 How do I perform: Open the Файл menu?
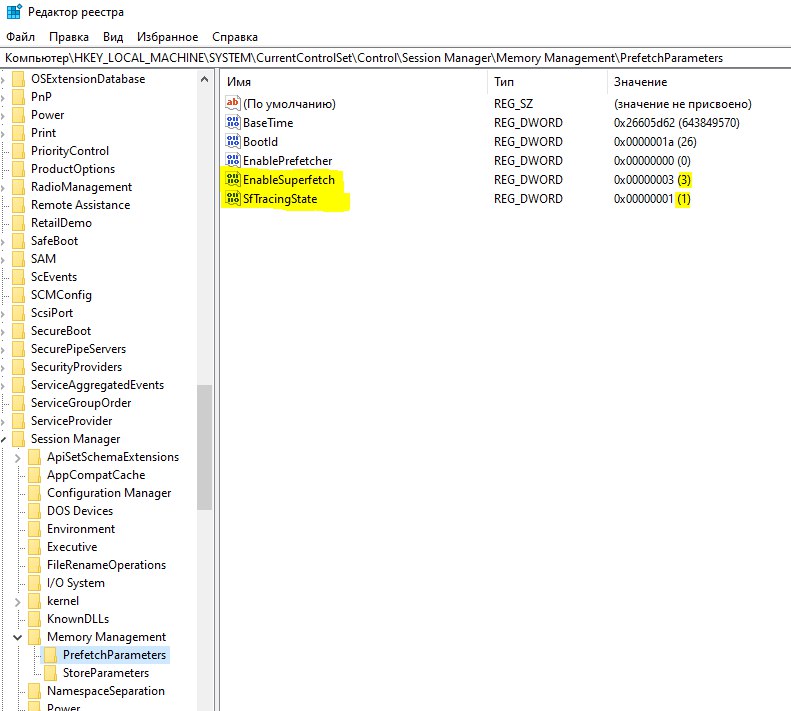[x=21, y=37]
